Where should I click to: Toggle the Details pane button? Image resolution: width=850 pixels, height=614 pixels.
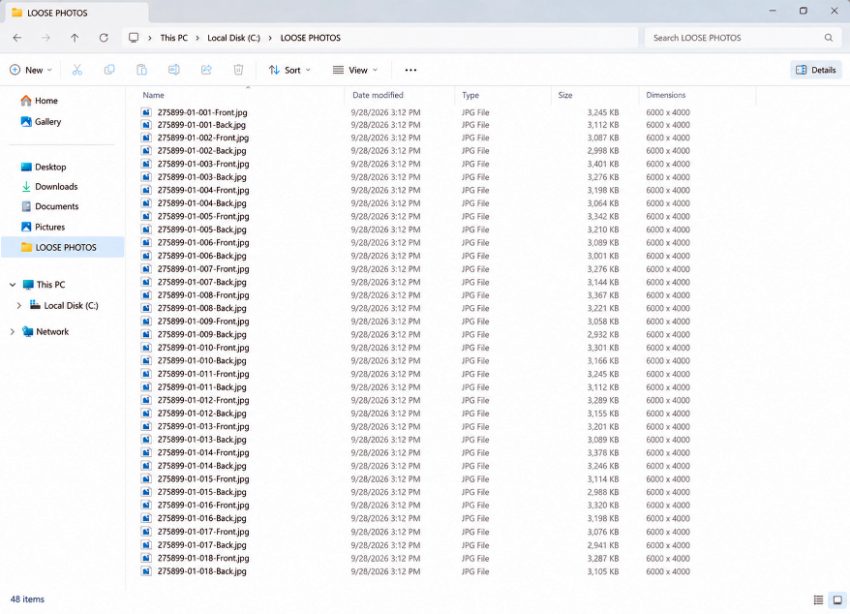[816, 70]
